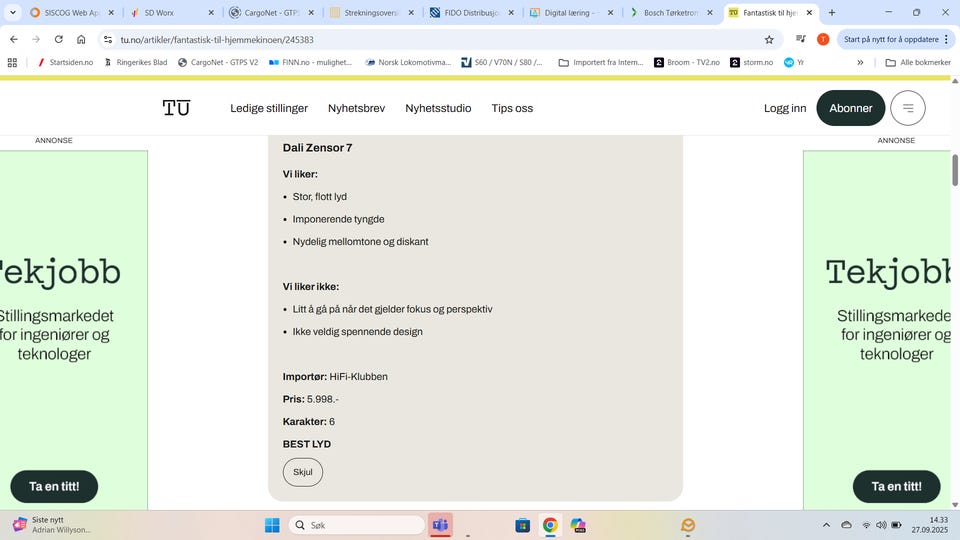Open Siste nytt news widget
Screen dimensions: 960x540
tap(51, 525)
